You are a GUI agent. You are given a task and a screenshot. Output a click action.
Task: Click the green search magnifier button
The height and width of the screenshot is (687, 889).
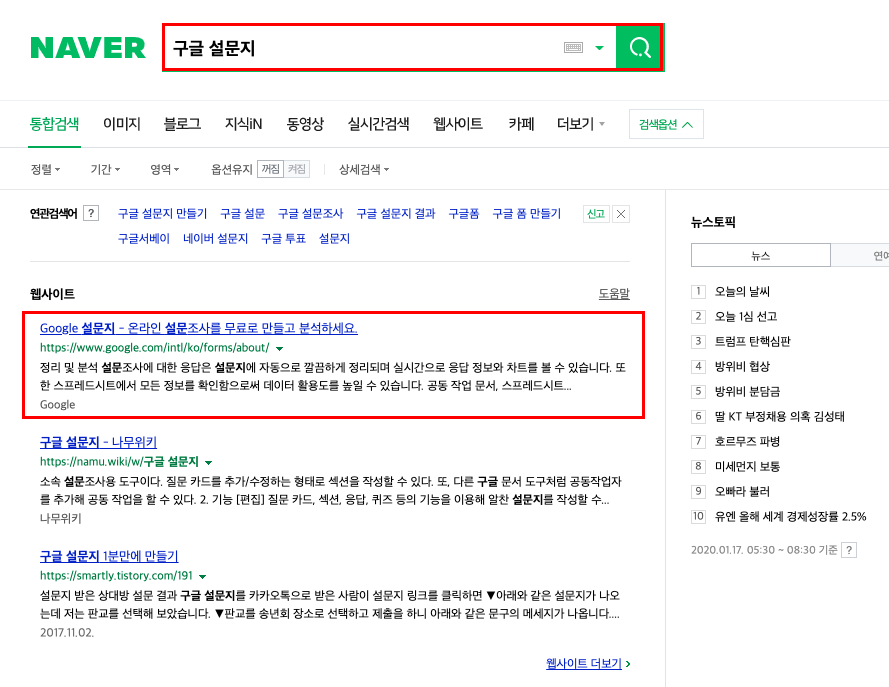(x=639, y=48)
